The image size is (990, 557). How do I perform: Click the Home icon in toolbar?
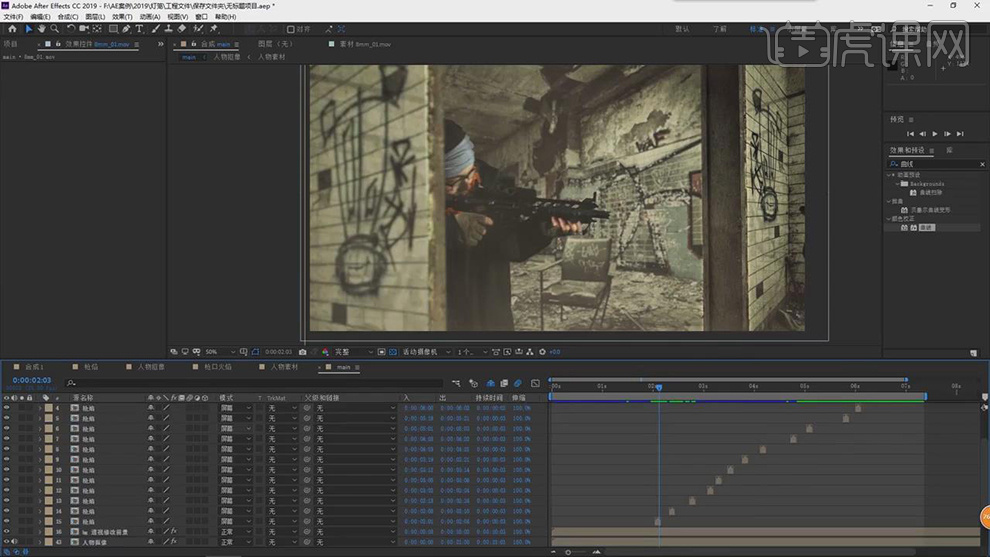point(12,29)
